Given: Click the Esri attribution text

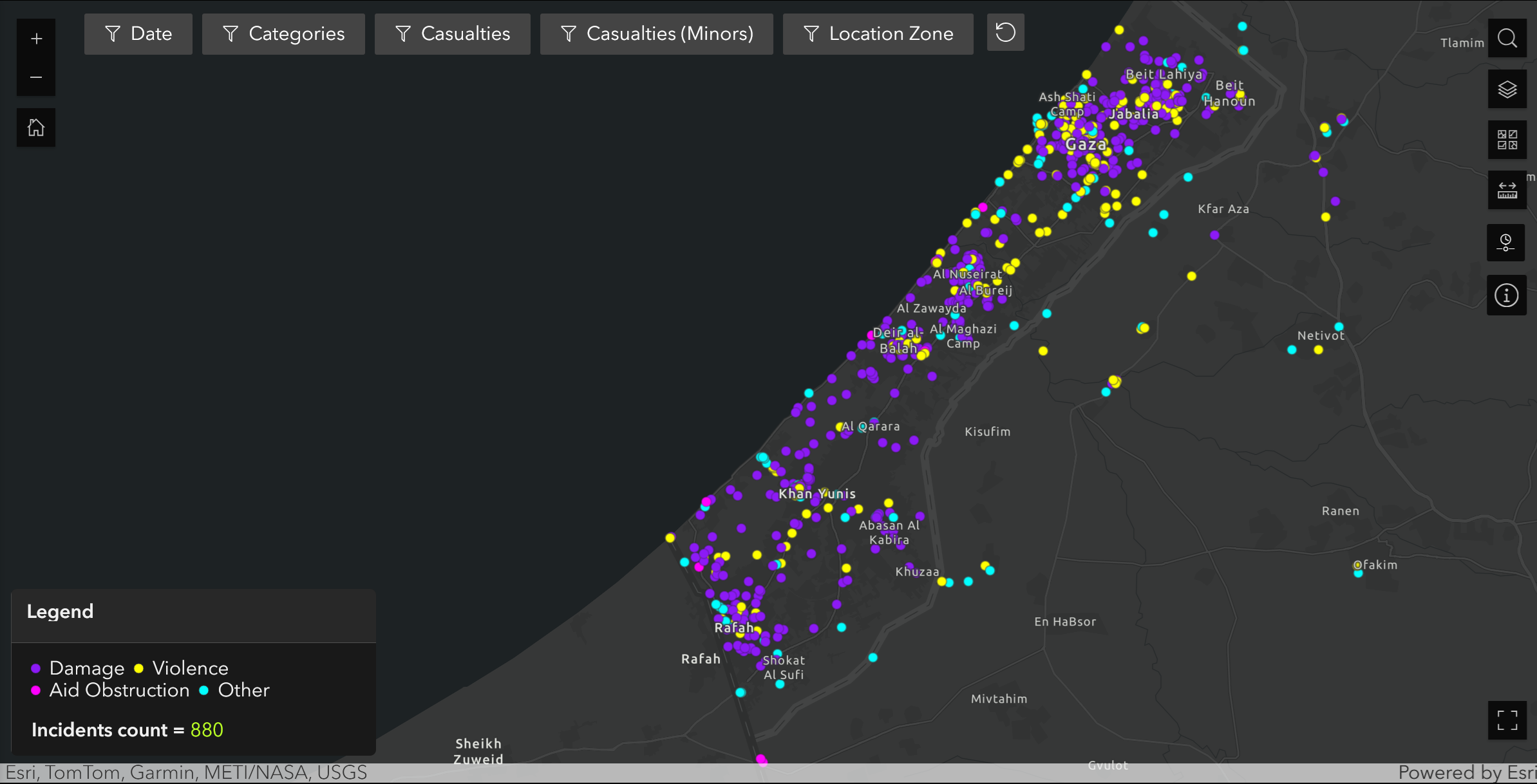Looking at the screenshot, I should tap(186, 772).
